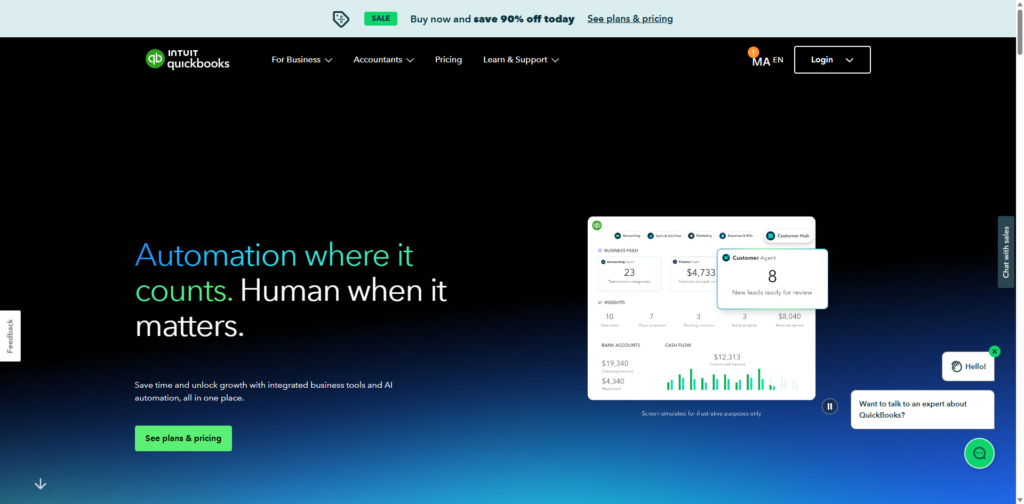The image size is (1024, 504).
Task: Expand the For Business dropdown
Action: [x=301, y=60]
